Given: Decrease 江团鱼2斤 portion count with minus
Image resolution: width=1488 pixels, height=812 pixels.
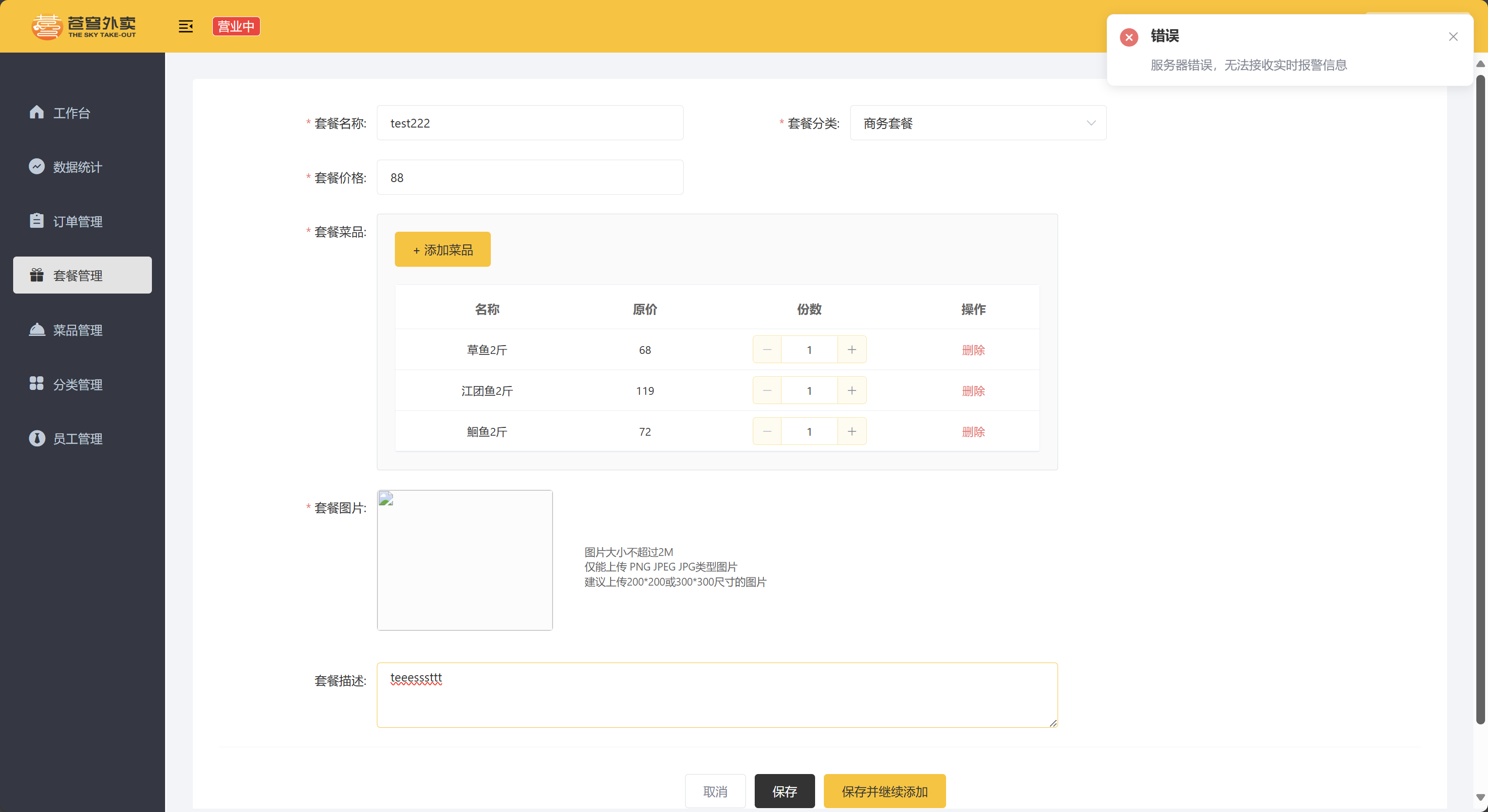Looking at the screenshot, I should 767,391.
